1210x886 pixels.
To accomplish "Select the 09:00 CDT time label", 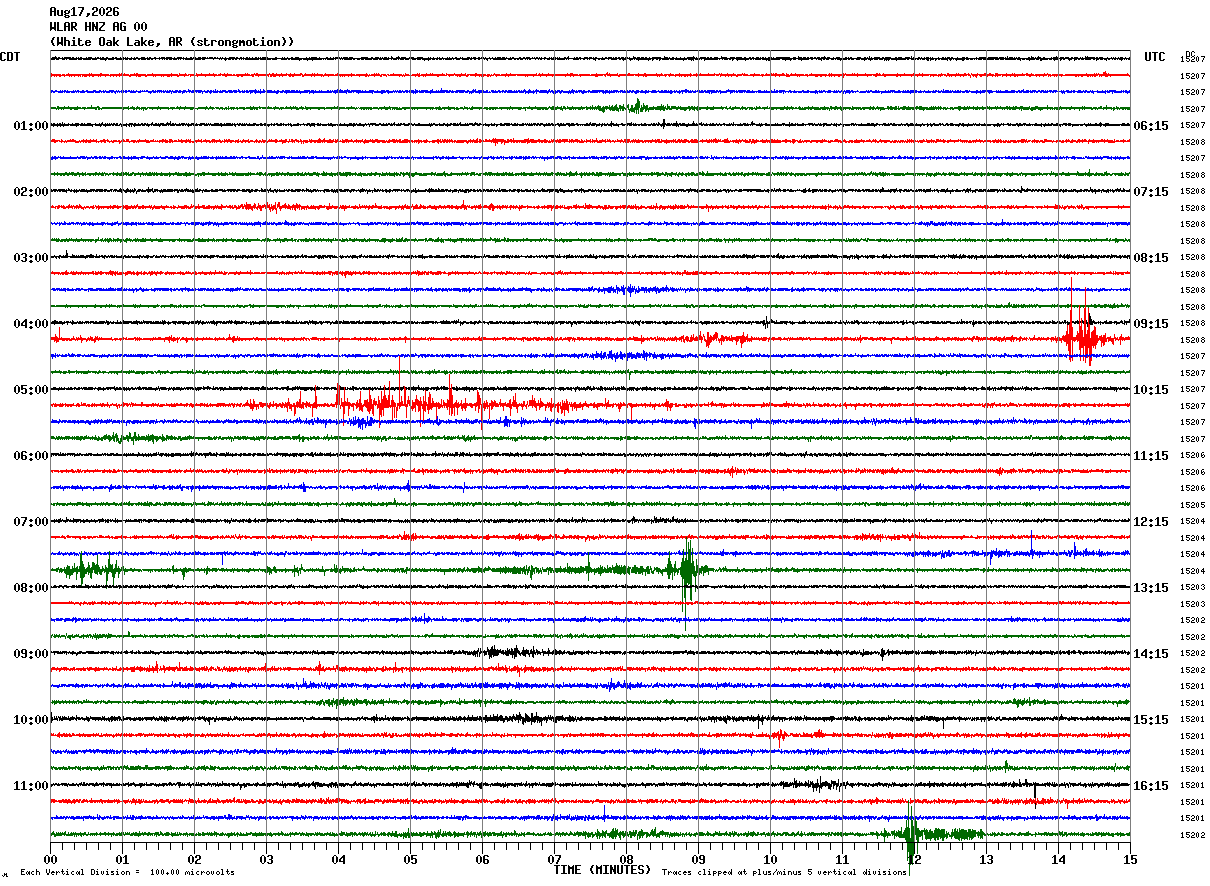I will [31, 654].
